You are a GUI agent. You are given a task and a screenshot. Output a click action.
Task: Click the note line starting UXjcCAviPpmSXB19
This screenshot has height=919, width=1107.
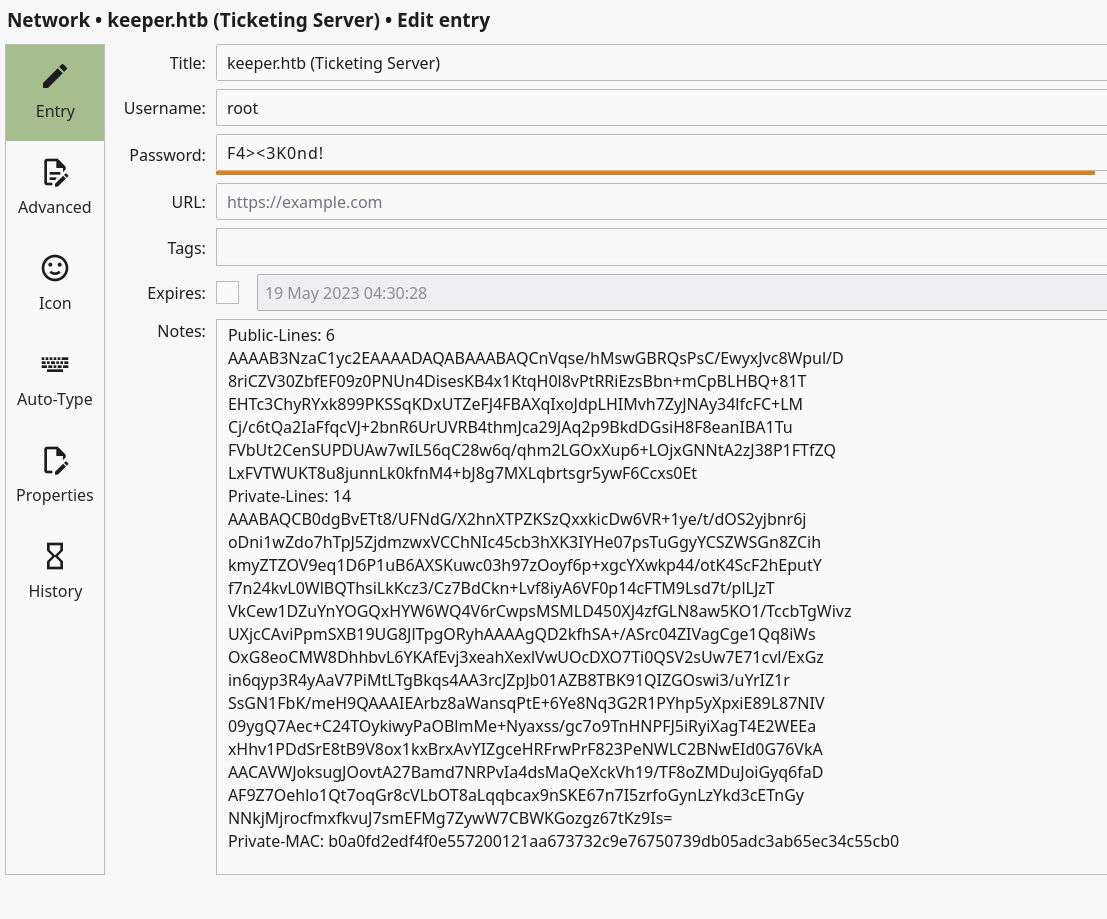[x=522, y=634]
